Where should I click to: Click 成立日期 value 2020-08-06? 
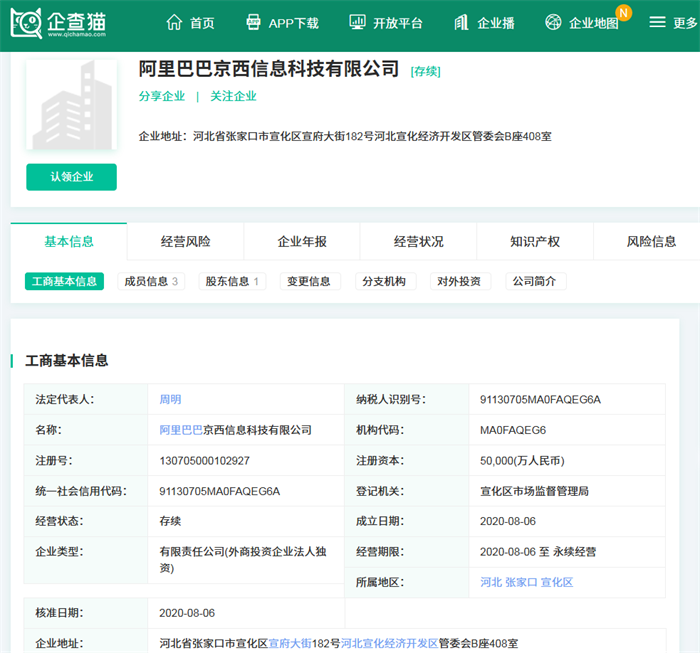click(508, 521)
